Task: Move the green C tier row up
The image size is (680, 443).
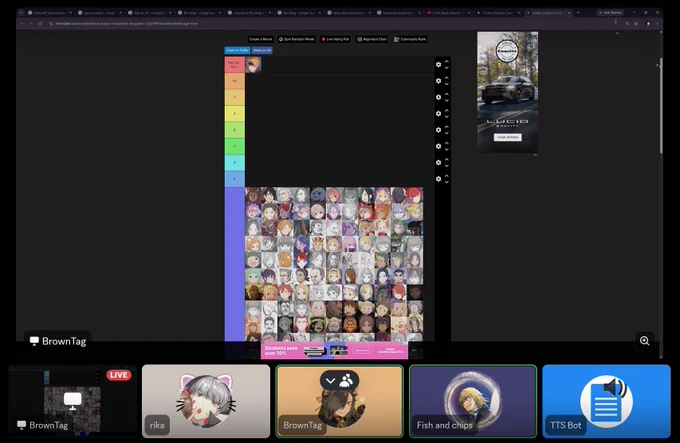Action: pyautogui.click(x=447, y=143)
